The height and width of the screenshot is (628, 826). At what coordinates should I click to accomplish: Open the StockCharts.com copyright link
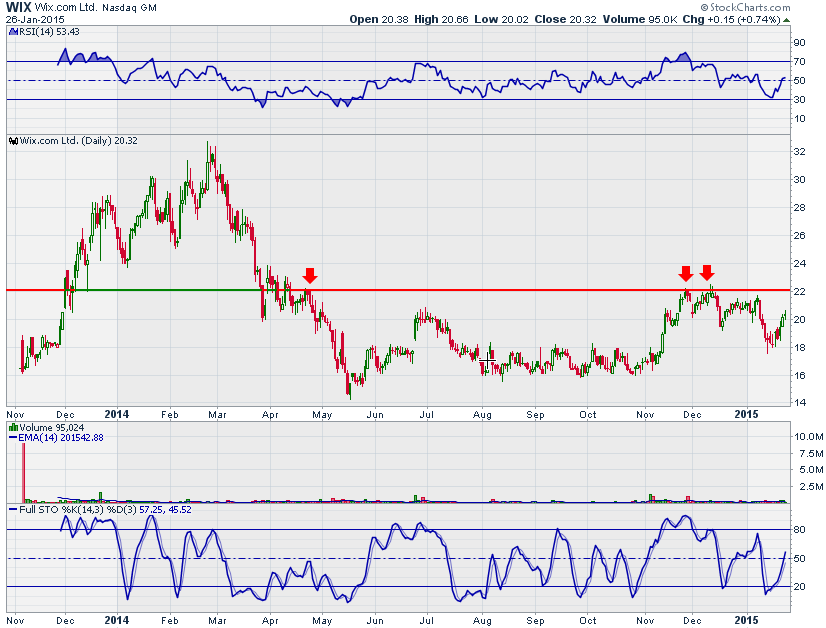745,7
